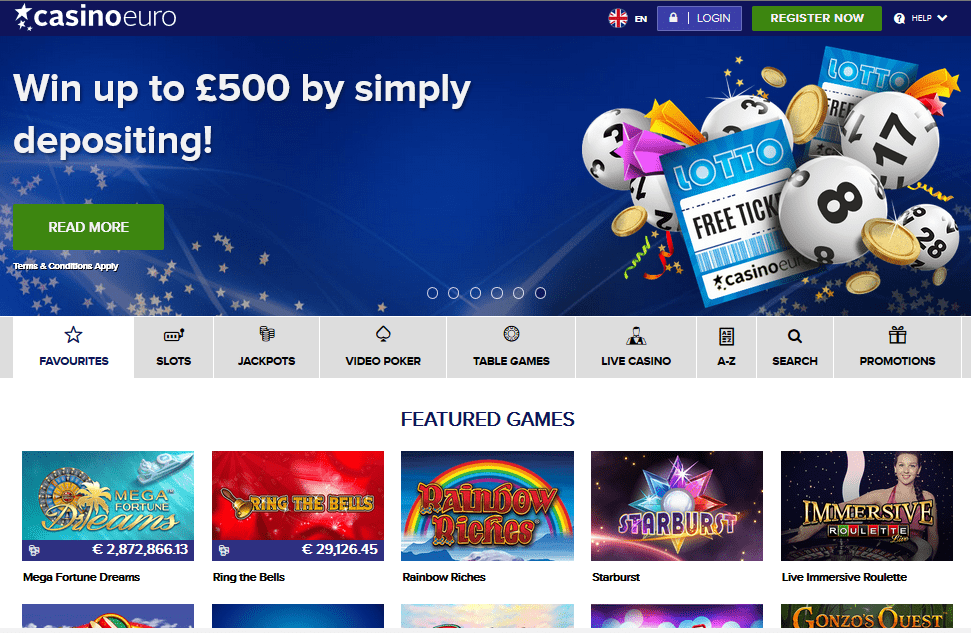Open Terms & Conditions Apply link
971x633 pixels.
coord(66,266)
